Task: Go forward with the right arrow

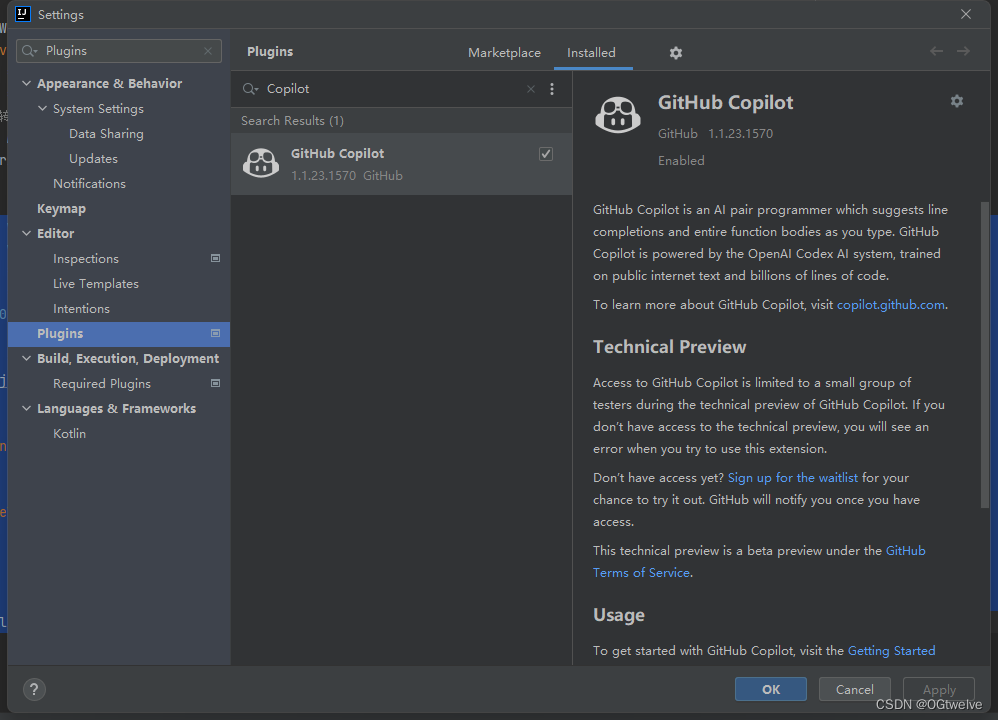Action: pos(963,51)
